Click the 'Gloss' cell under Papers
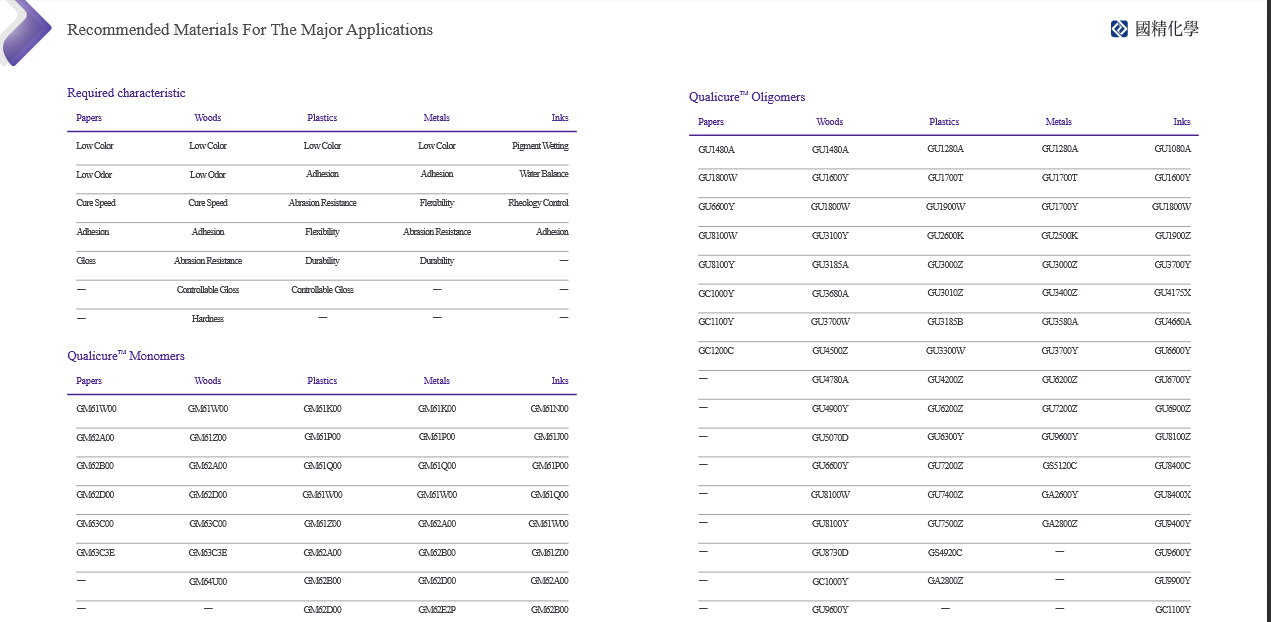The image size is (1271, 622). tap(86, 261)
